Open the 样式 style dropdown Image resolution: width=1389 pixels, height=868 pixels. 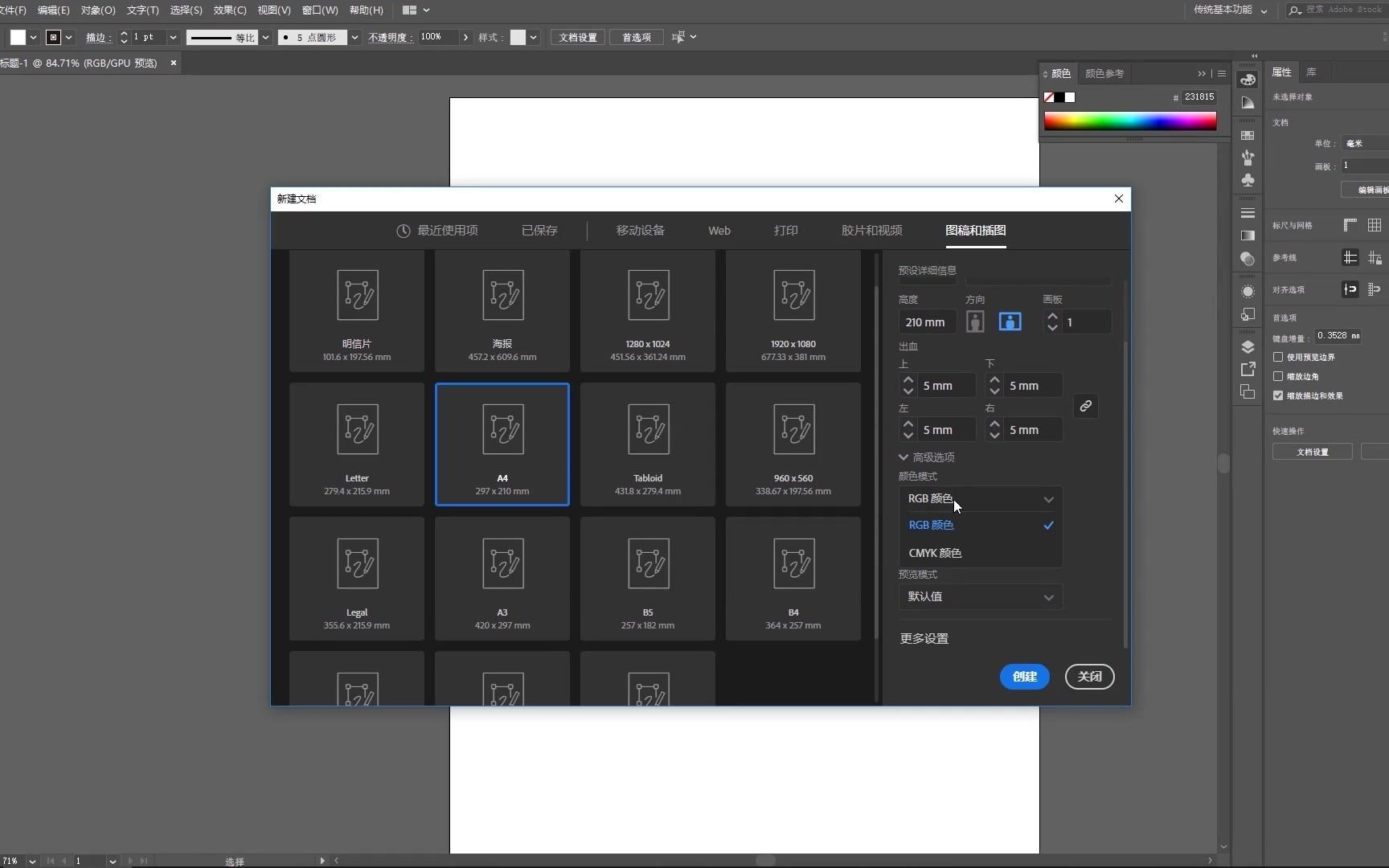click(534, 37)
